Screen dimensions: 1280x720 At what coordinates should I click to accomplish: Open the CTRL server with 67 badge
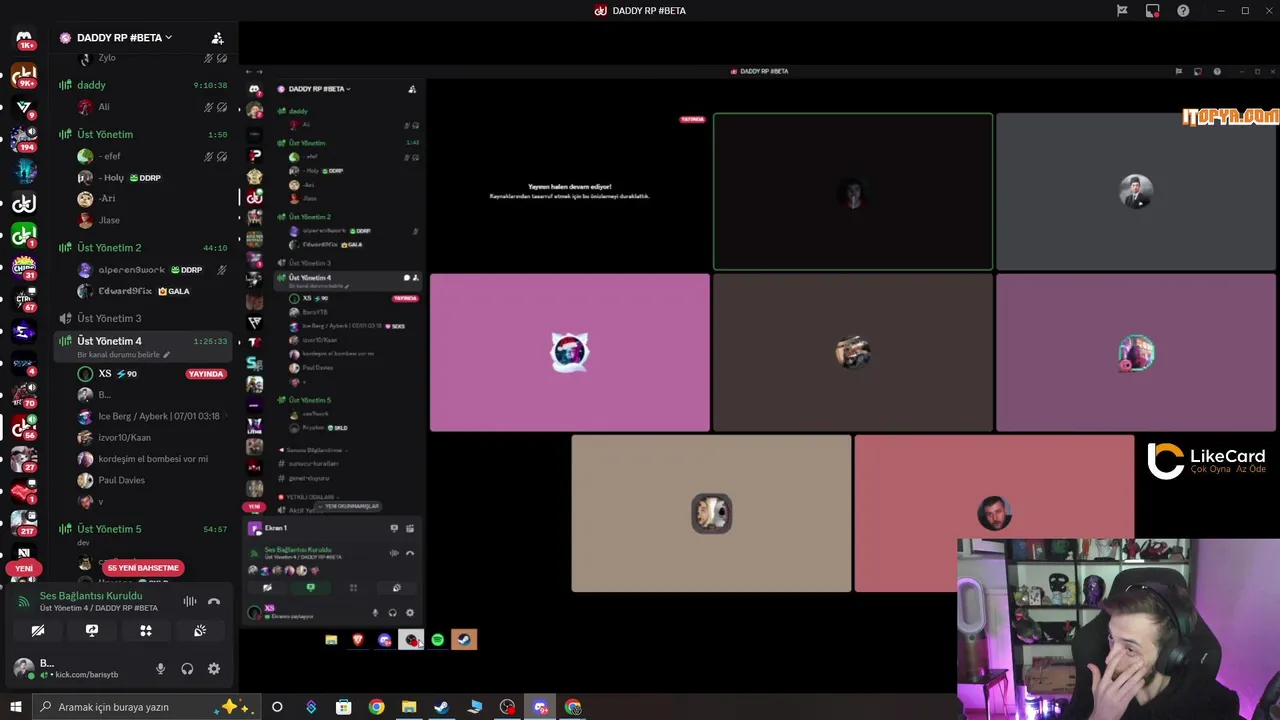[24, 299]
